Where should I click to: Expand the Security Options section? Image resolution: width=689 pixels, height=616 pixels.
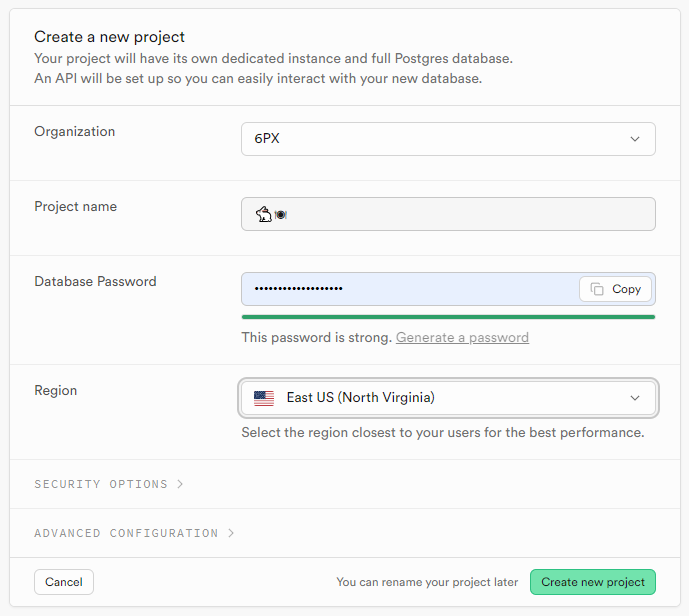point(100,484)
